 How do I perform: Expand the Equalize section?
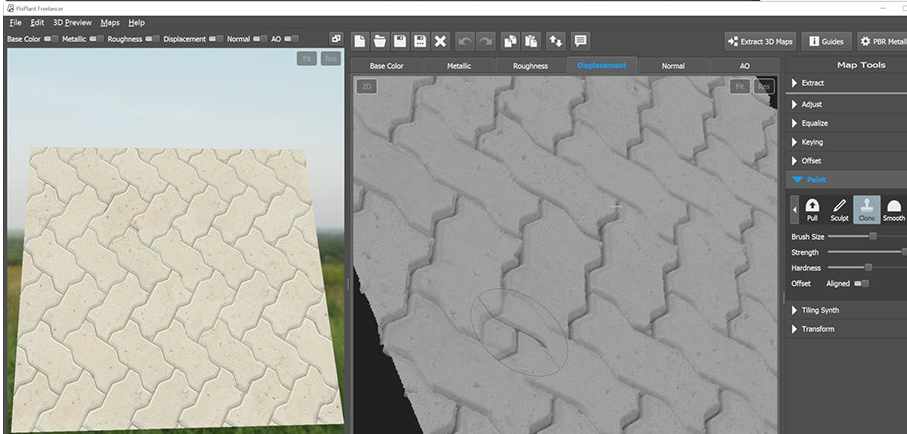coord(814,123)
